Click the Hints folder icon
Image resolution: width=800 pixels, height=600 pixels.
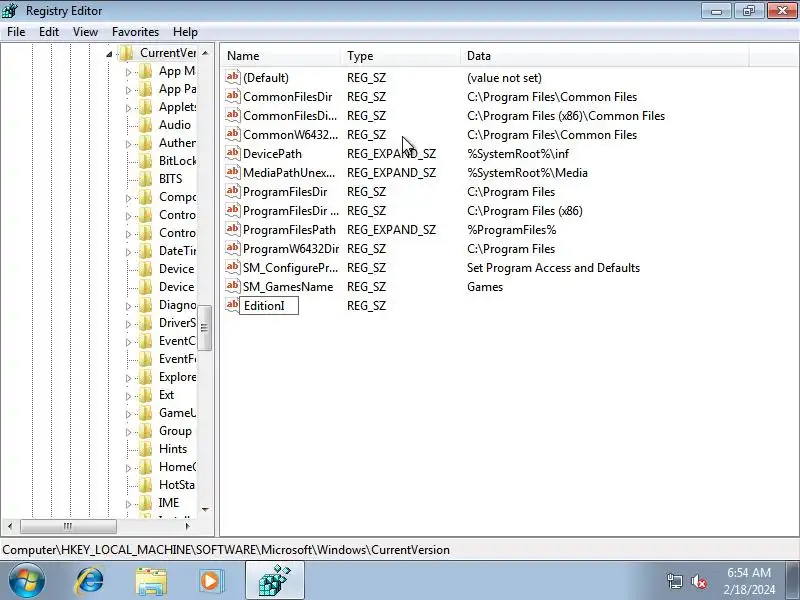(x=145, y=449)
